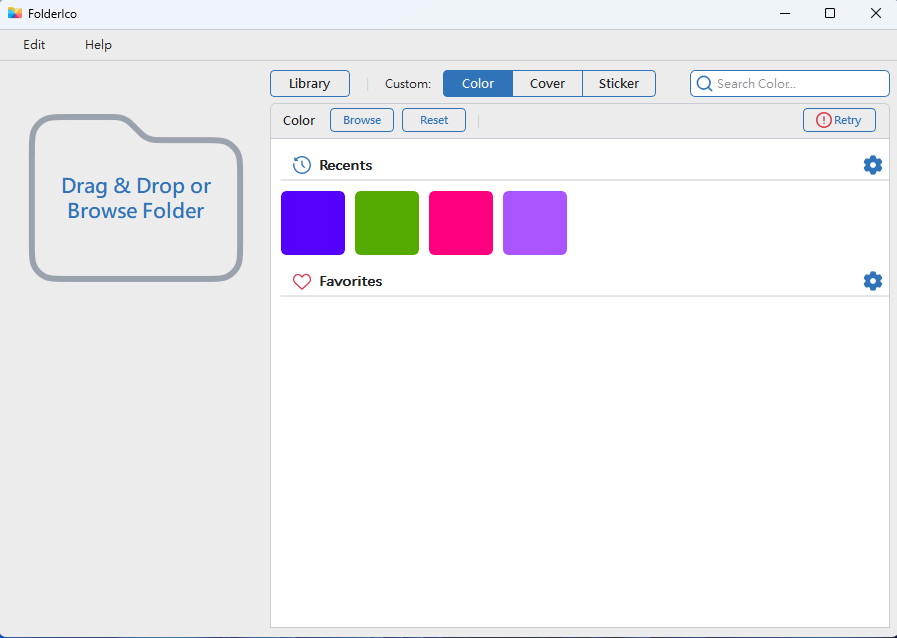Viewport: 897px width, 638px height.
Task: Switch to the Sticker custom tab
Action: tap(619, 84)
